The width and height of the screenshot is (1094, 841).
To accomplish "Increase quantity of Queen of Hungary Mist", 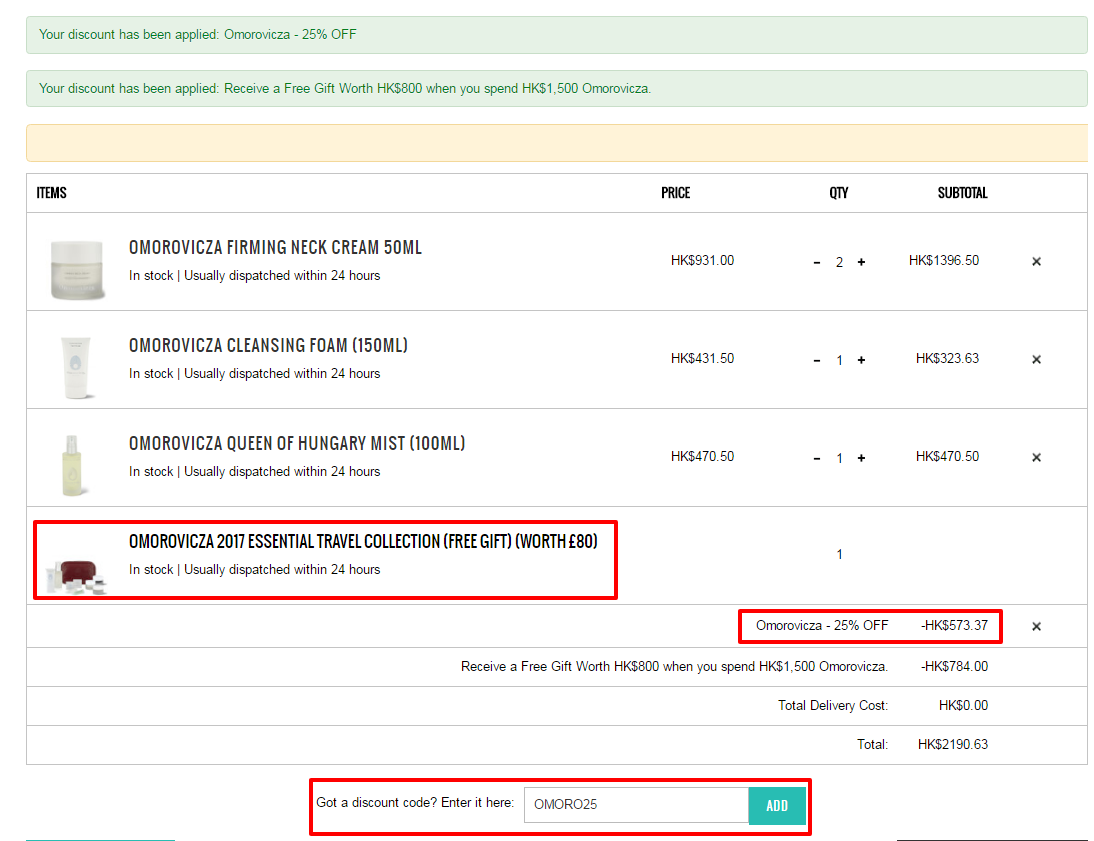I will coord(862,458).
